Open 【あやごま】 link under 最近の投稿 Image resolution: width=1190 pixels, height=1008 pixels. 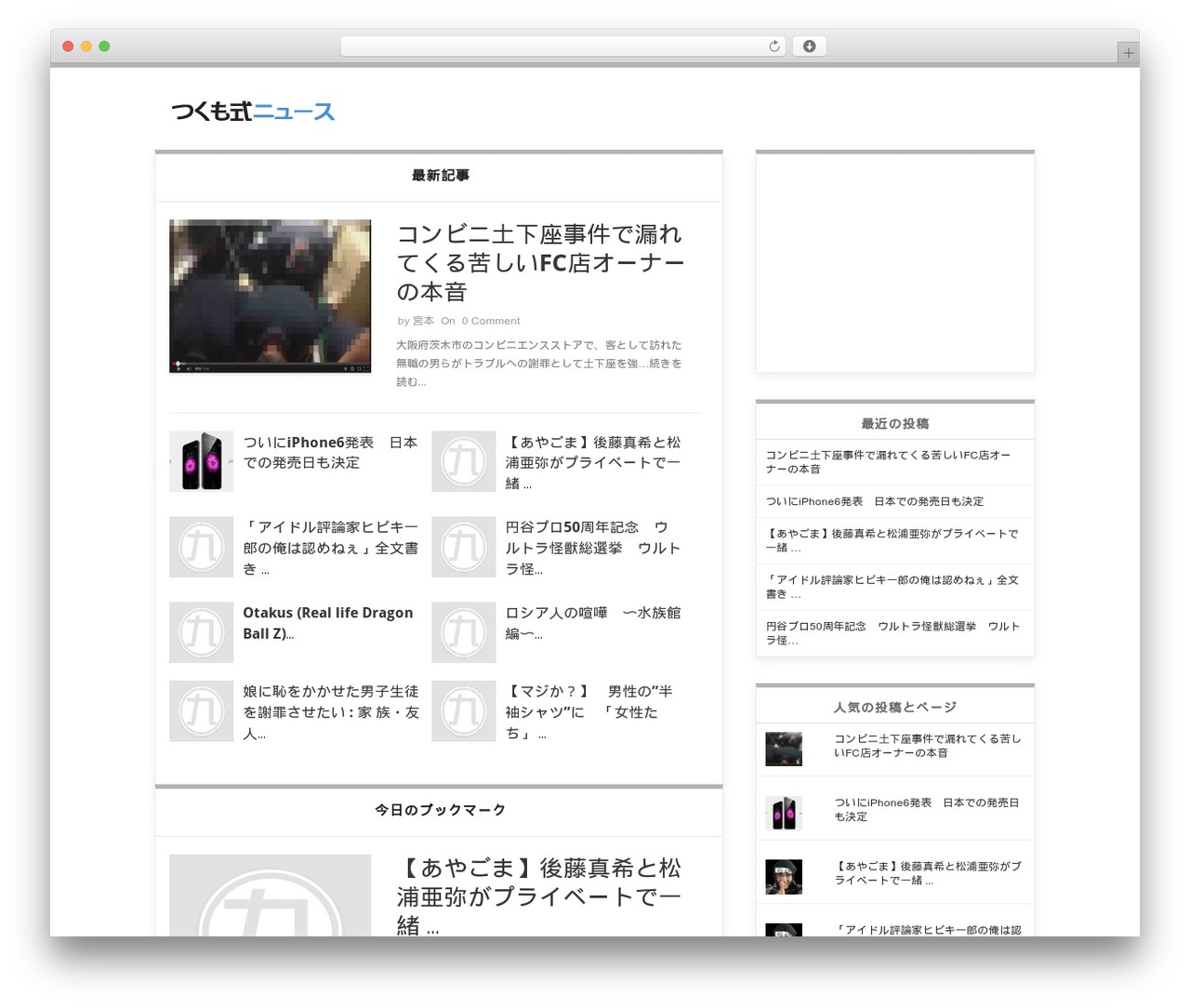point(892,540)
